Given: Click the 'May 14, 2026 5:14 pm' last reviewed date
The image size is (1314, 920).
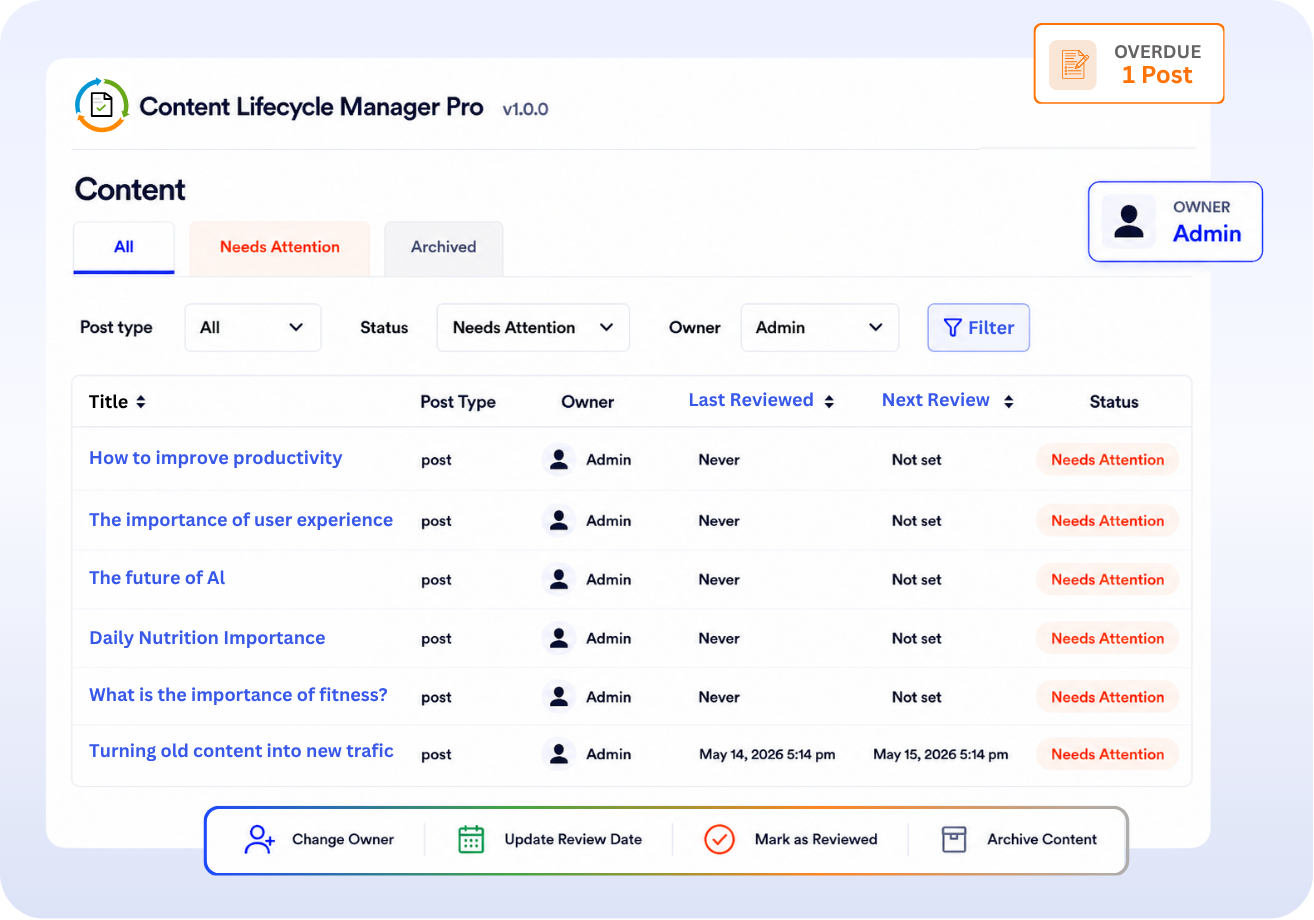Looking at the screenshot, I should 767,755.
